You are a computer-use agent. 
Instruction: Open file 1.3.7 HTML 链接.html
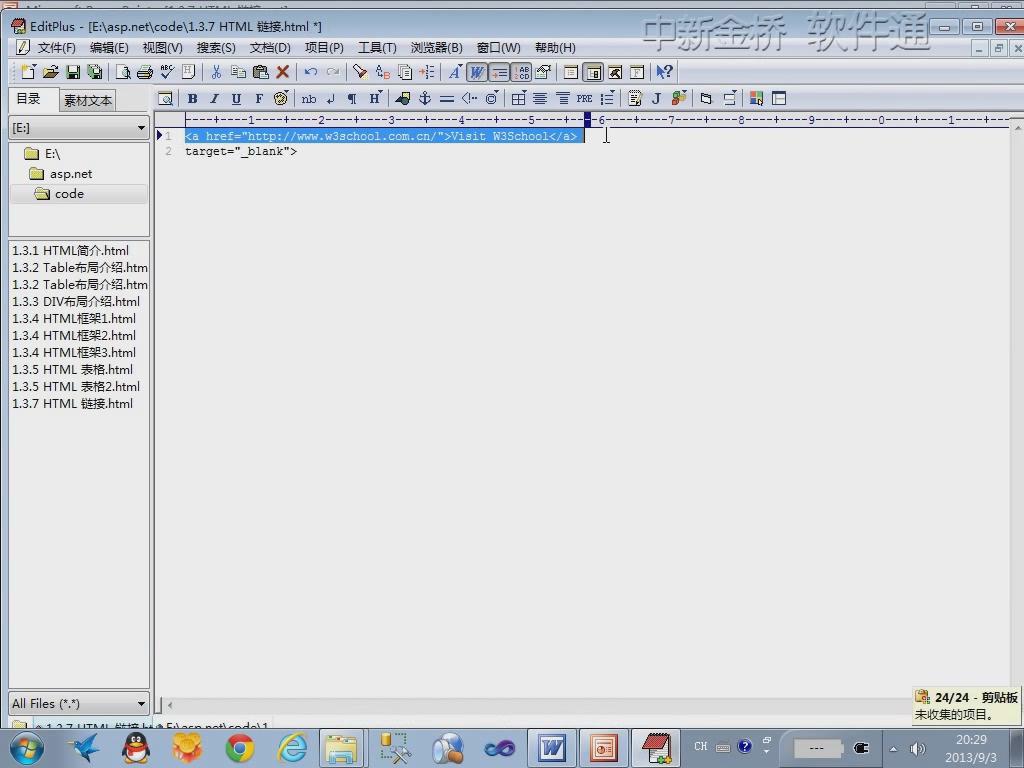[x=72, y=404]
